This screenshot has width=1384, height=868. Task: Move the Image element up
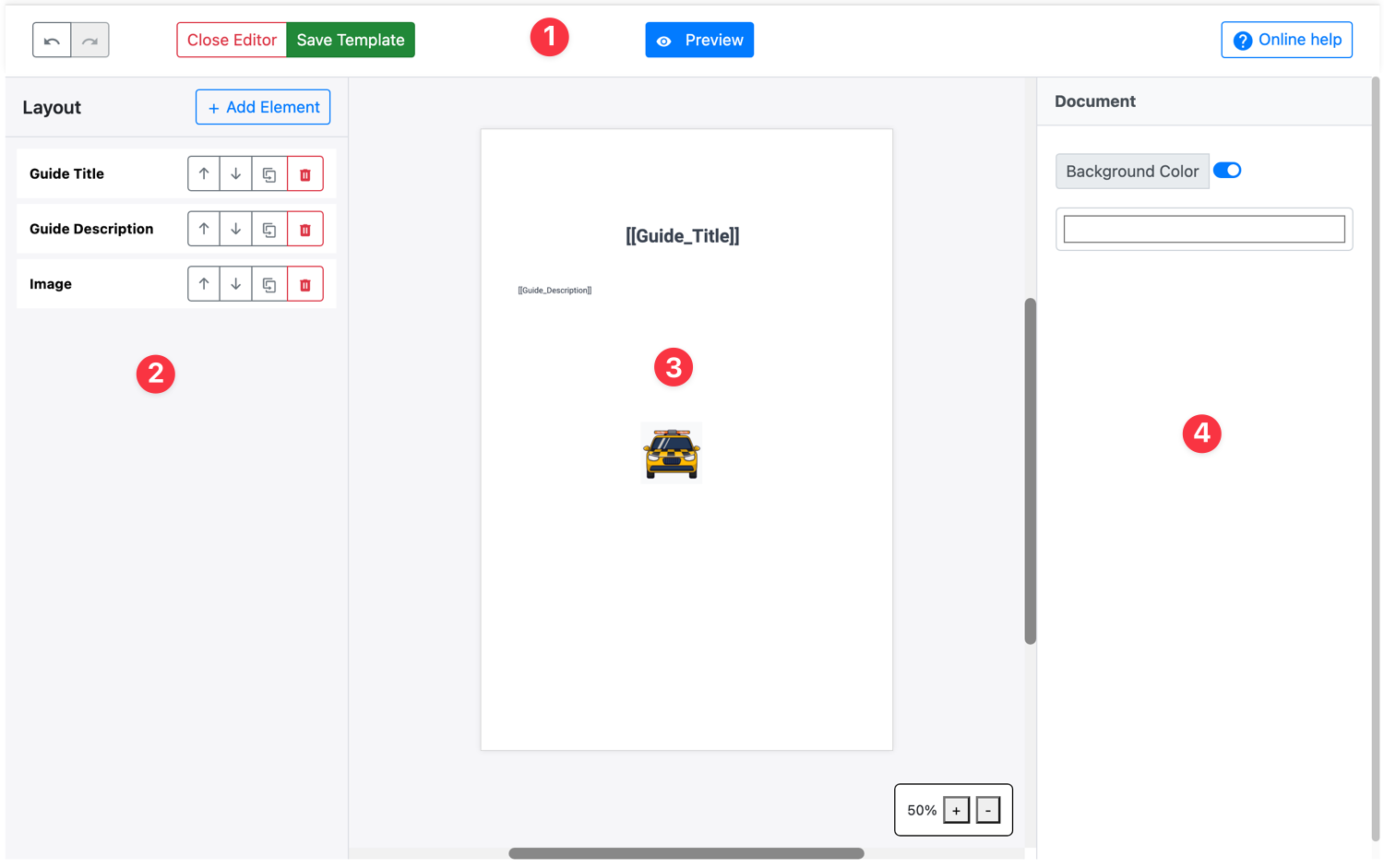click(204, 284)
